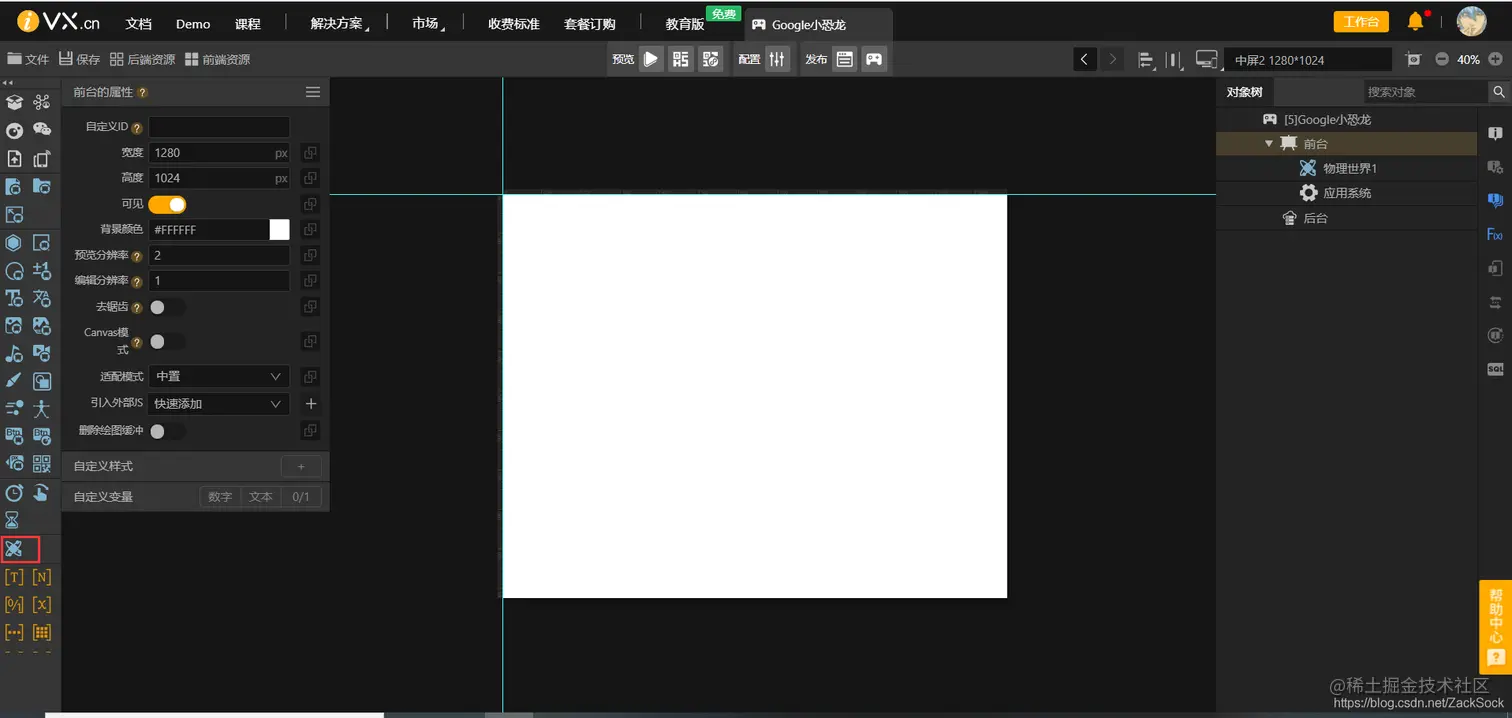Screen dimensions: 1512x718
Task: Open 后端资源
Action: pos(142,59)
